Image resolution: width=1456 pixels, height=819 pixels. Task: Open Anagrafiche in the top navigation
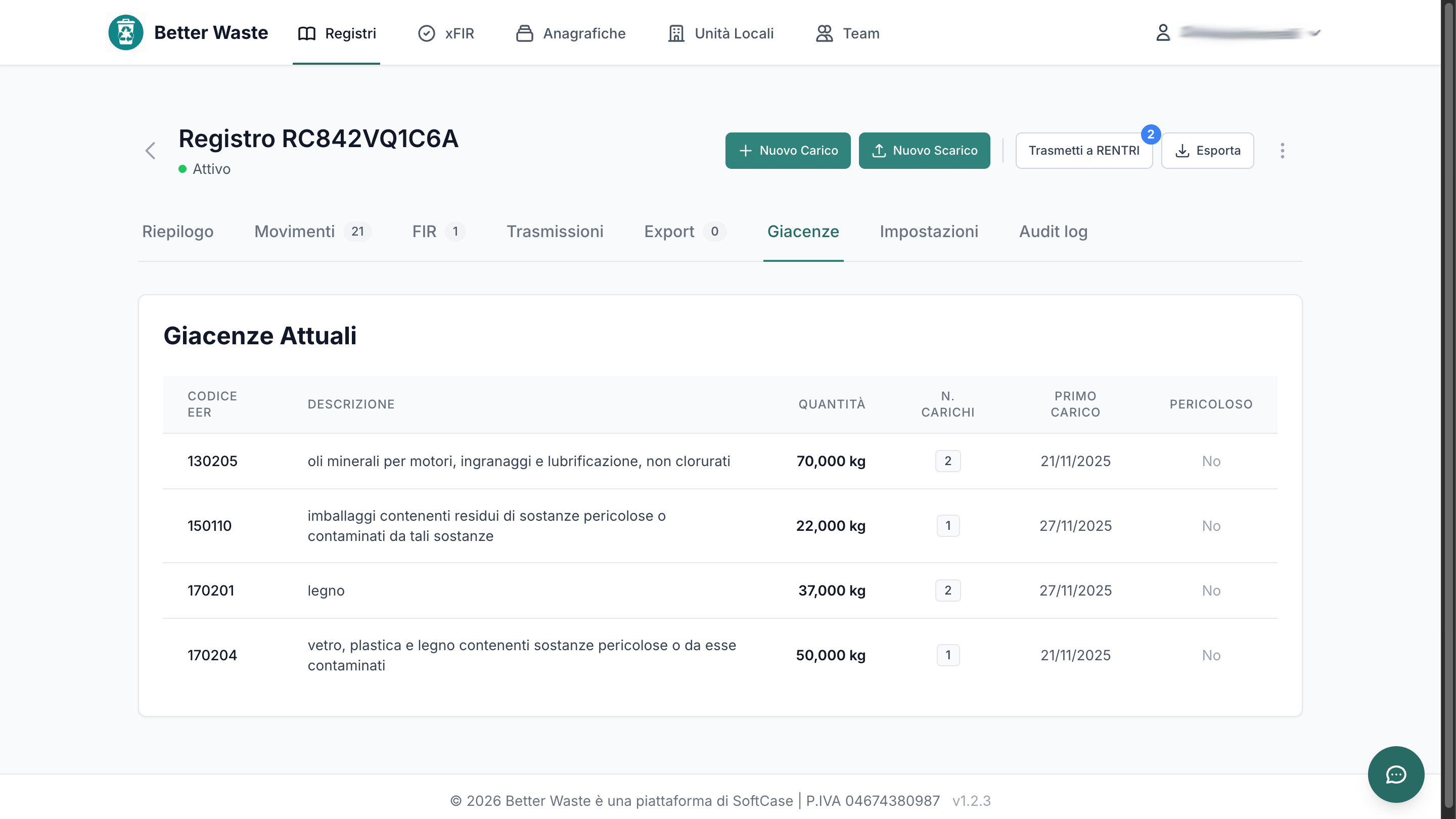571,33
